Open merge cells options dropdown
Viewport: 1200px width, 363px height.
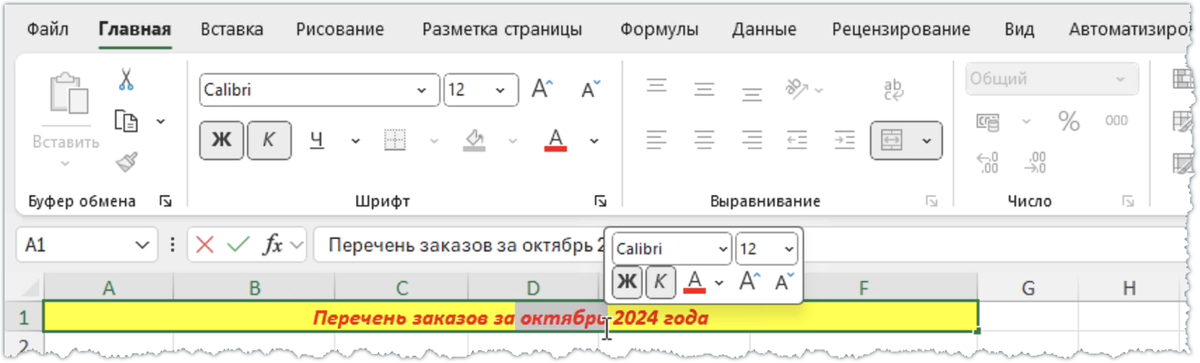point(926,141)
